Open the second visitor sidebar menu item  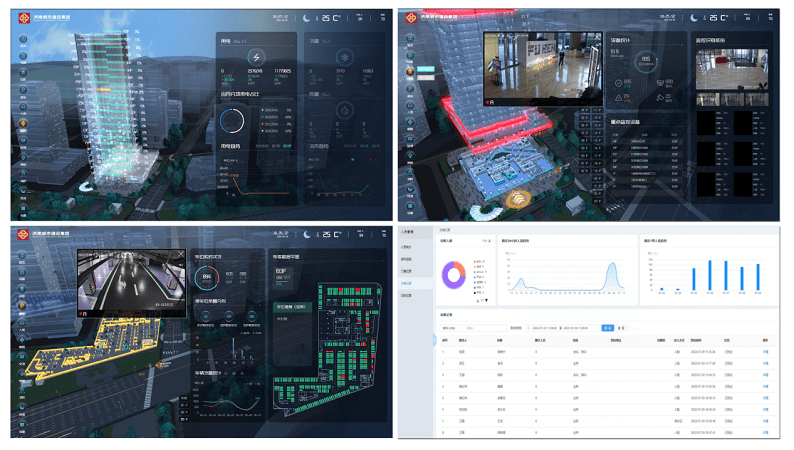(407, 259)
